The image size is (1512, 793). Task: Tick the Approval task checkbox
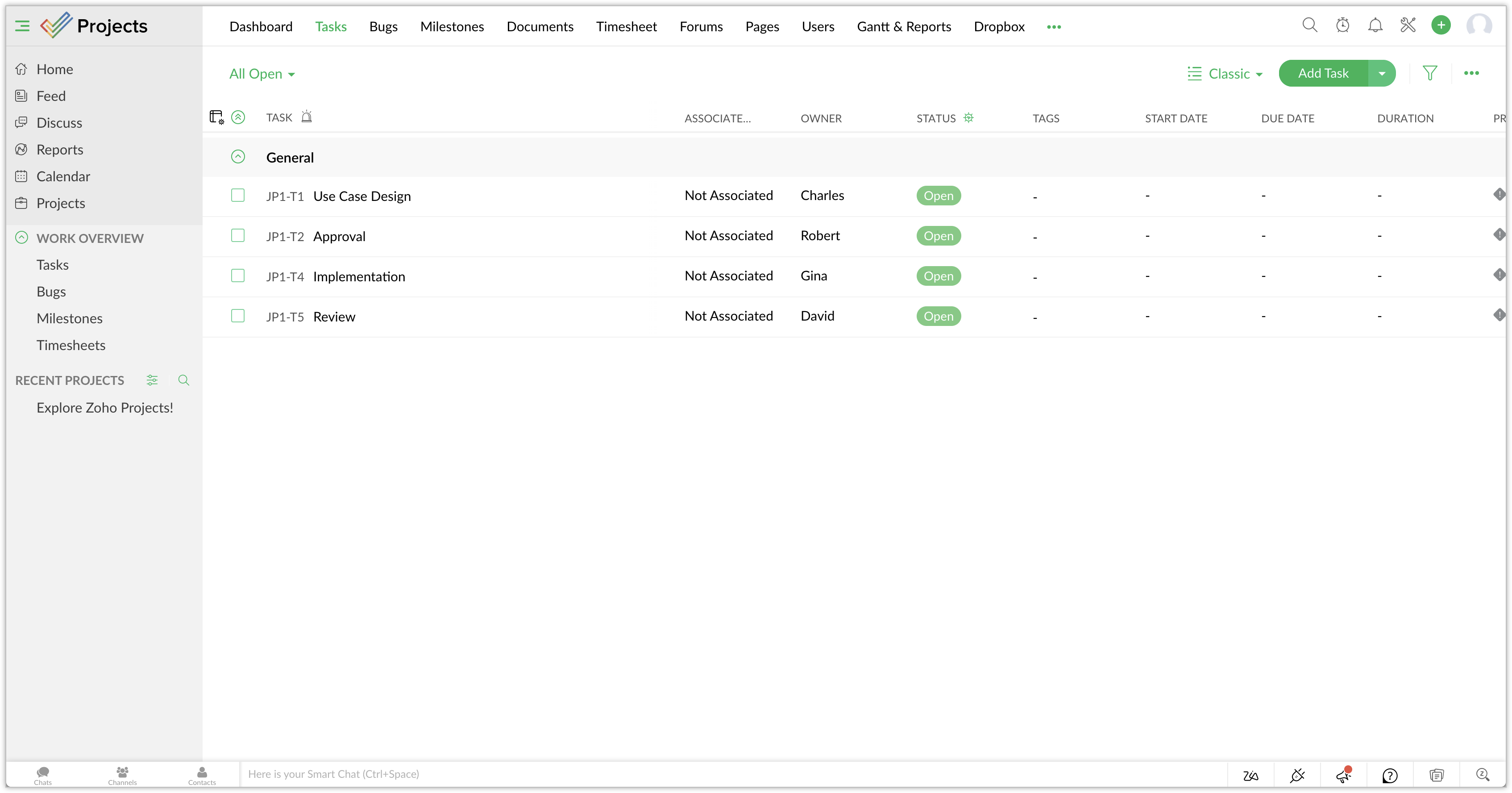(238, 236)
